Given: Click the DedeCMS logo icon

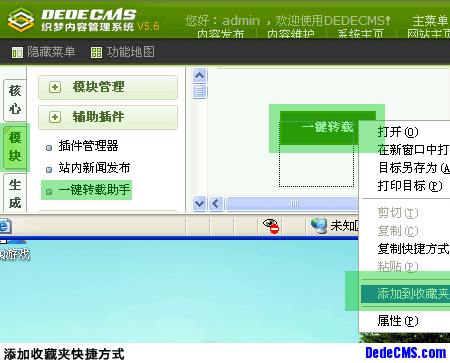Looking at the screenshot, I should click(21, 19).
